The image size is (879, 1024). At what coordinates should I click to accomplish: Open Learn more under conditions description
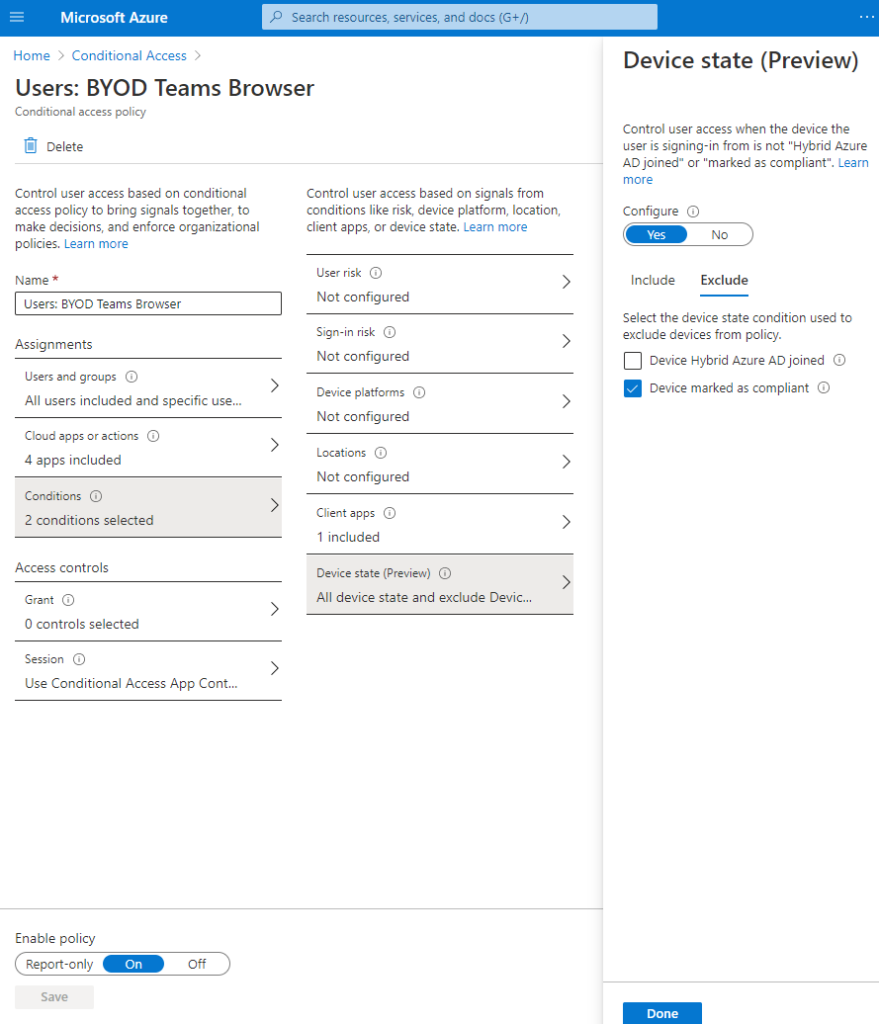(x=495, y=227)
